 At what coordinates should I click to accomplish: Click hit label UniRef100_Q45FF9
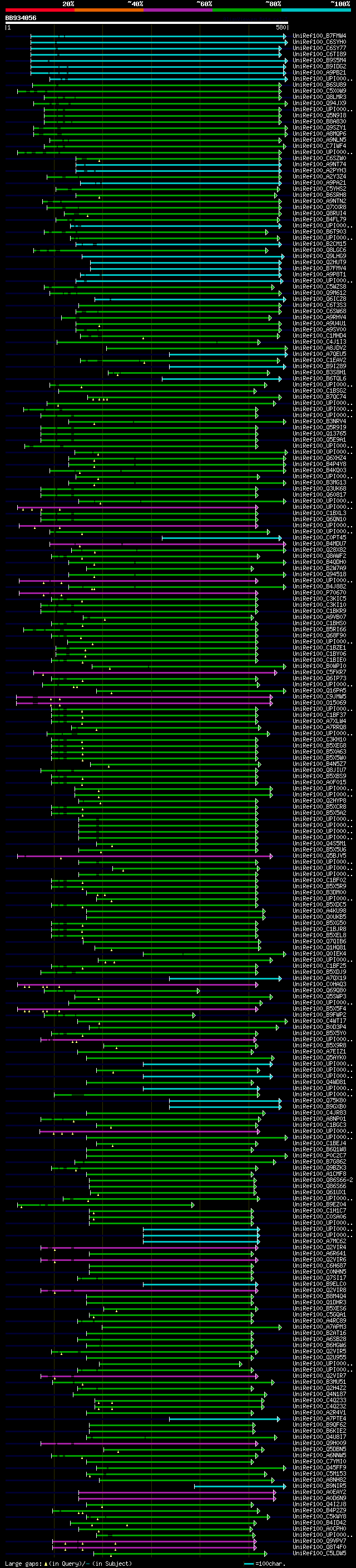(x=319, y=1467)
